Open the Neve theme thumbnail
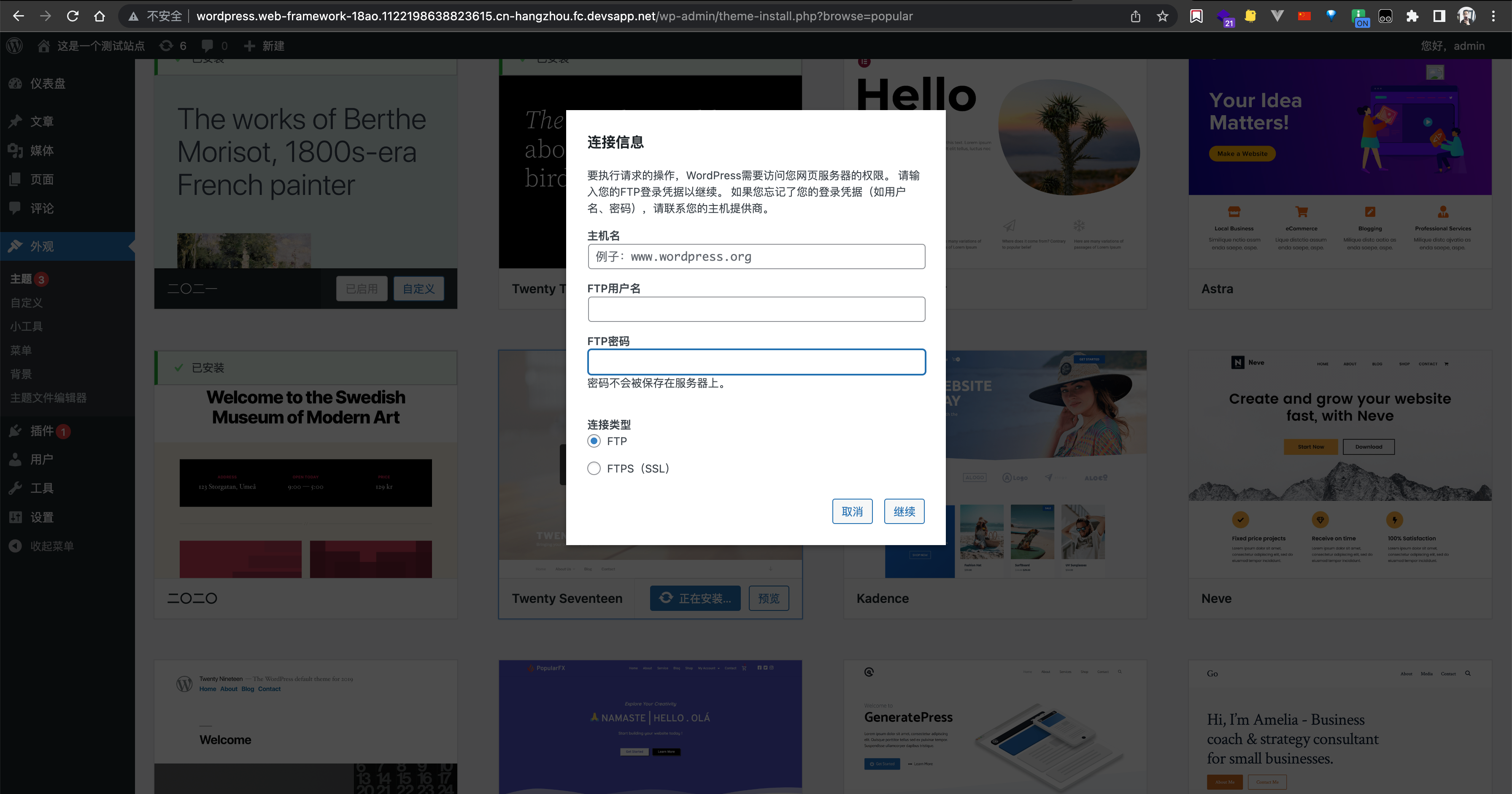 click(1339, 464)
